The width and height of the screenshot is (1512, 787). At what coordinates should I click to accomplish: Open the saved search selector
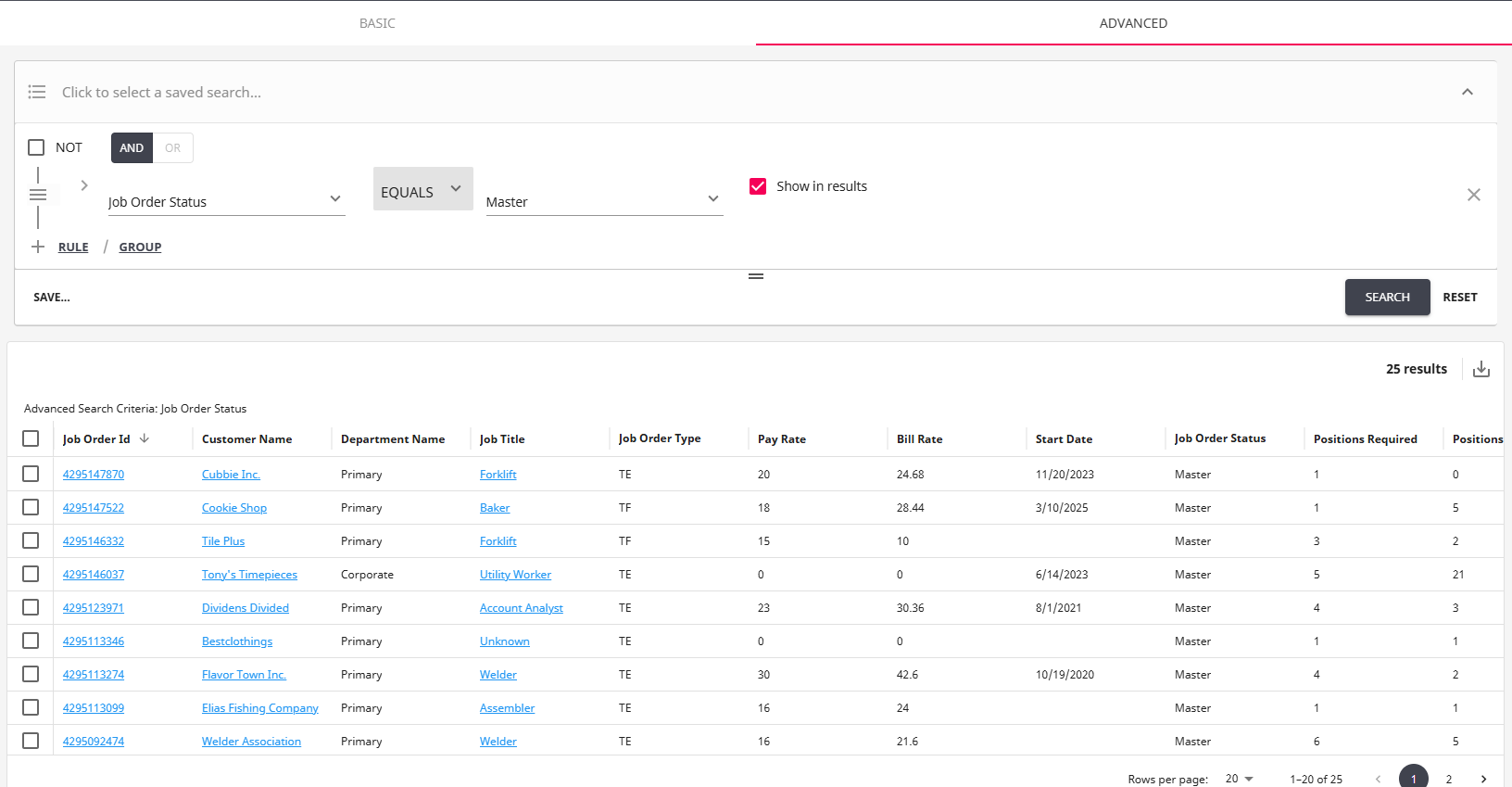pos(756,92)
